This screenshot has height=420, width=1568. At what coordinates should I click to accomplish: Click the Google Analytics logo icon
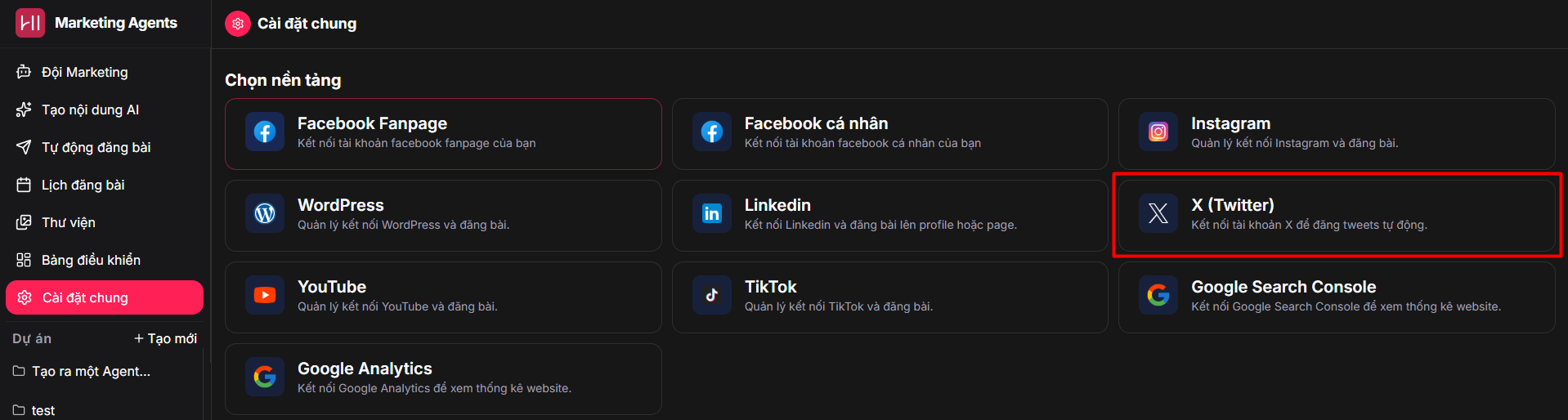(x=265, y=378)
